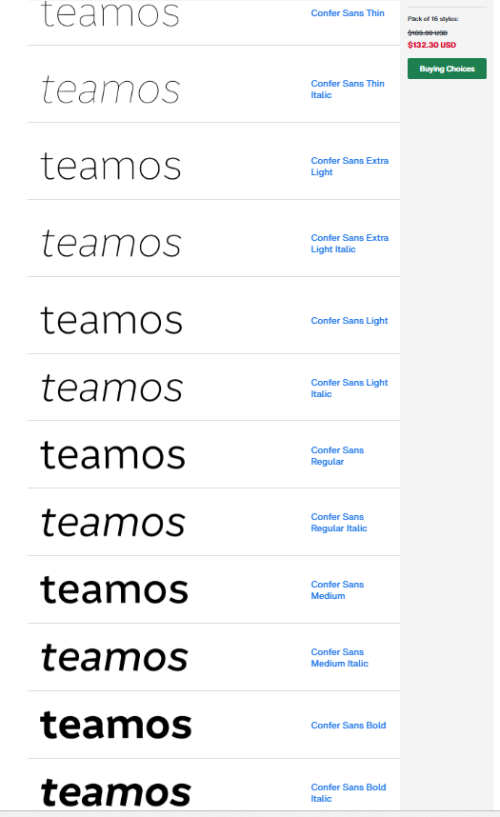The width and height of the screenshot is (500, 817).
Task: Select the Thin Italic teamos sample preview
Action: 110,89
